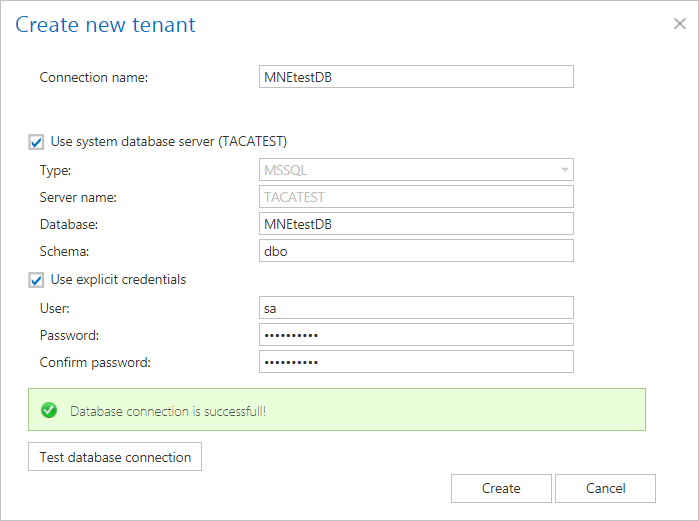
Task: Toggle Use system database server checkbox
Action: click(x=36, y=142)
